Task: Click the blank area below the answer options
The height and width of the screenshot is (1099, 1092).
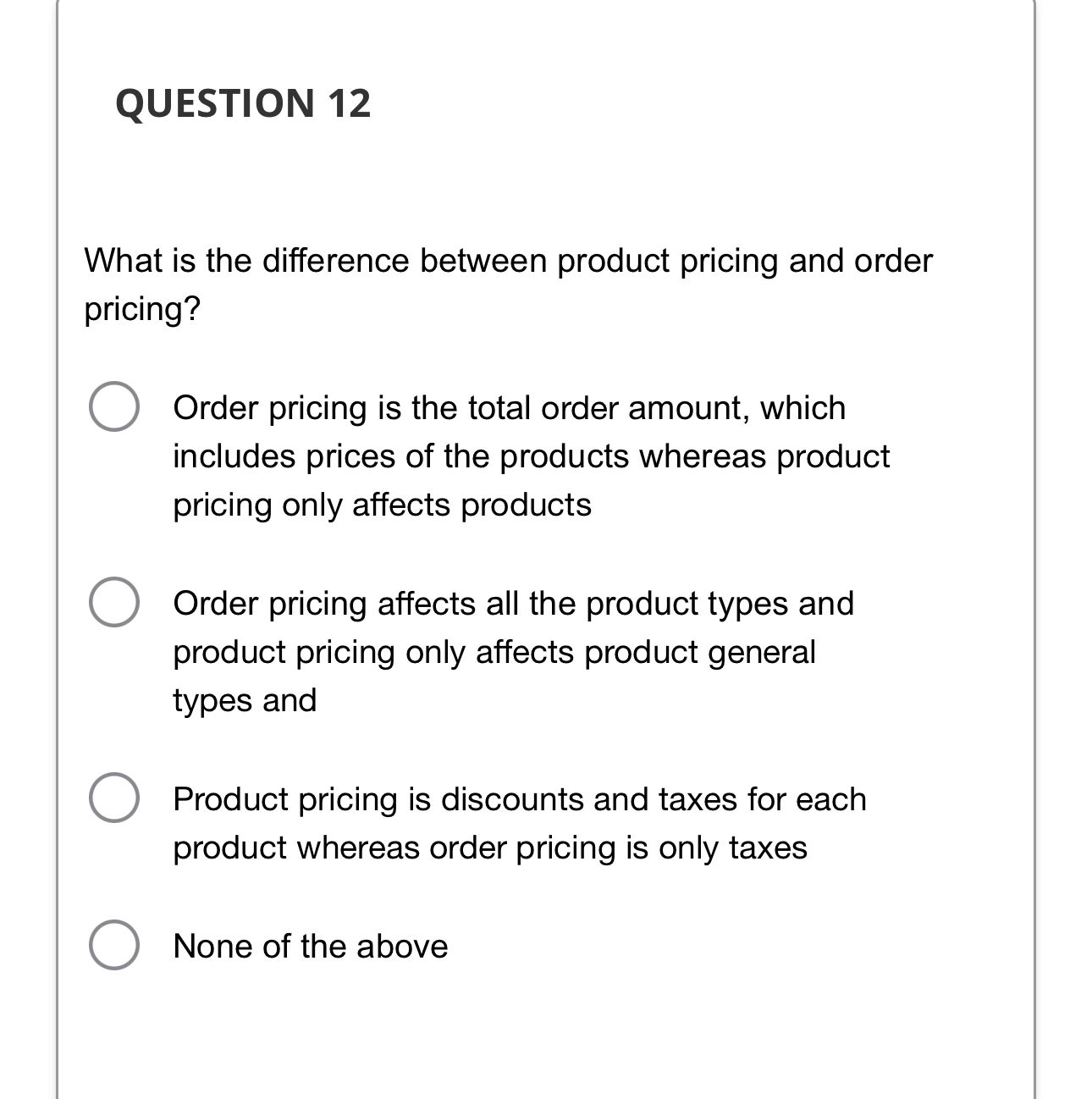Action: point(542,1041)
